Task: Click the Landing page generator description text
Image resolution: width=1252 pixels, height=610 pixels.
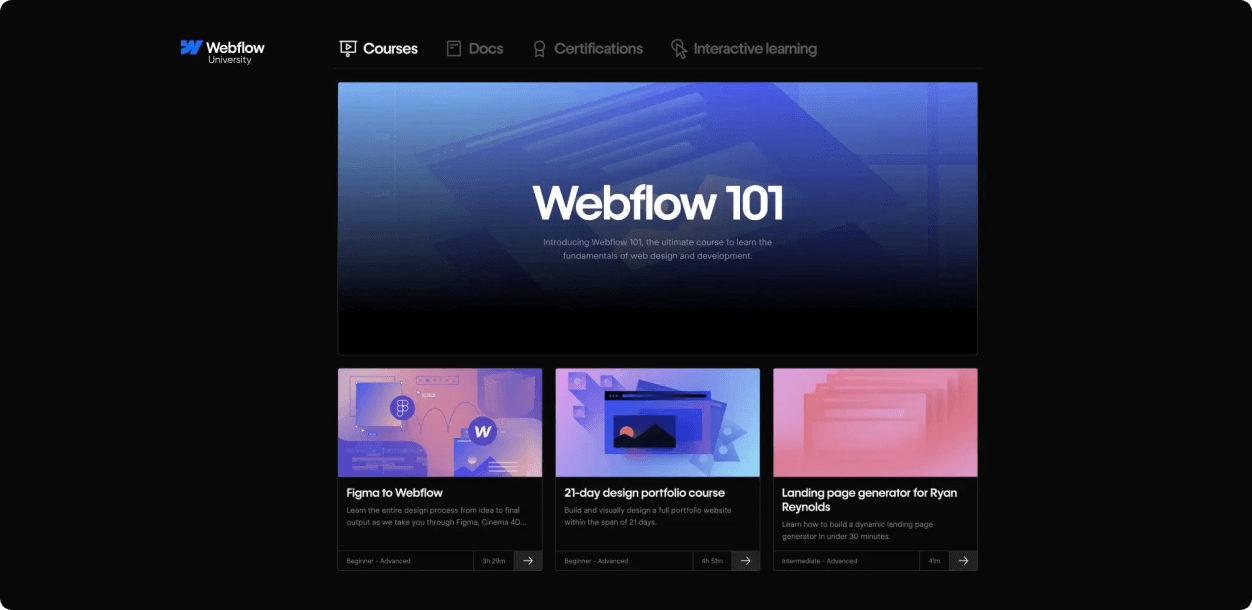Action: (x=857, y=531)
